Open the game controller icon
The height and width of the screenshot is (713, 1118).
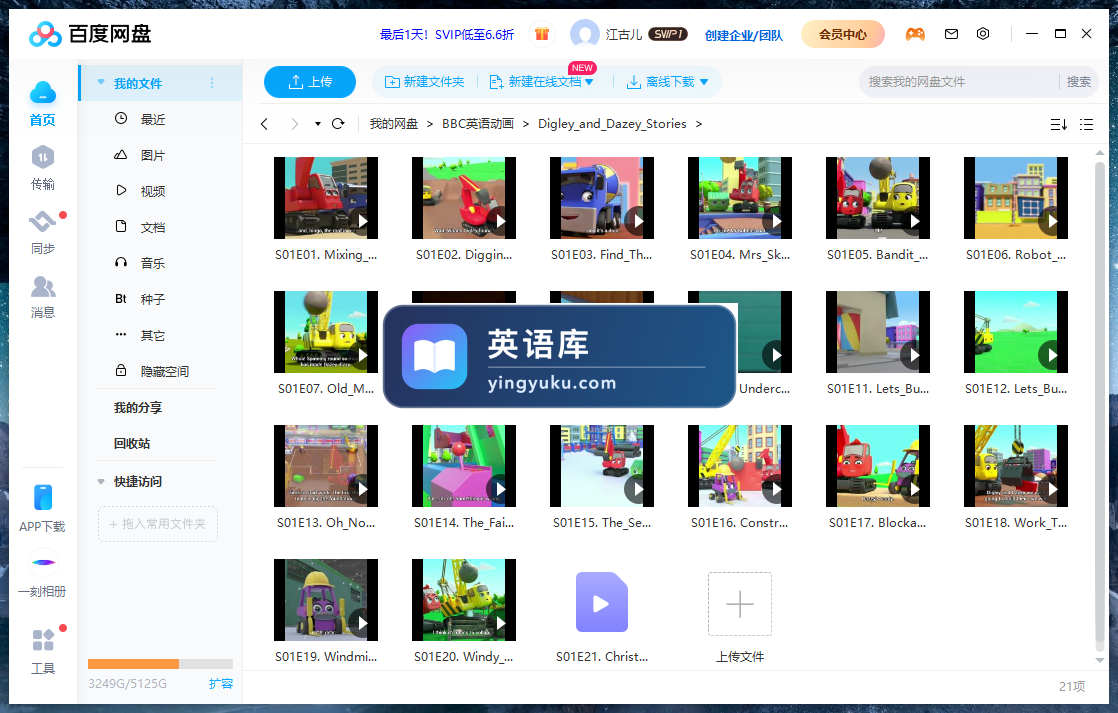(916, 34)
